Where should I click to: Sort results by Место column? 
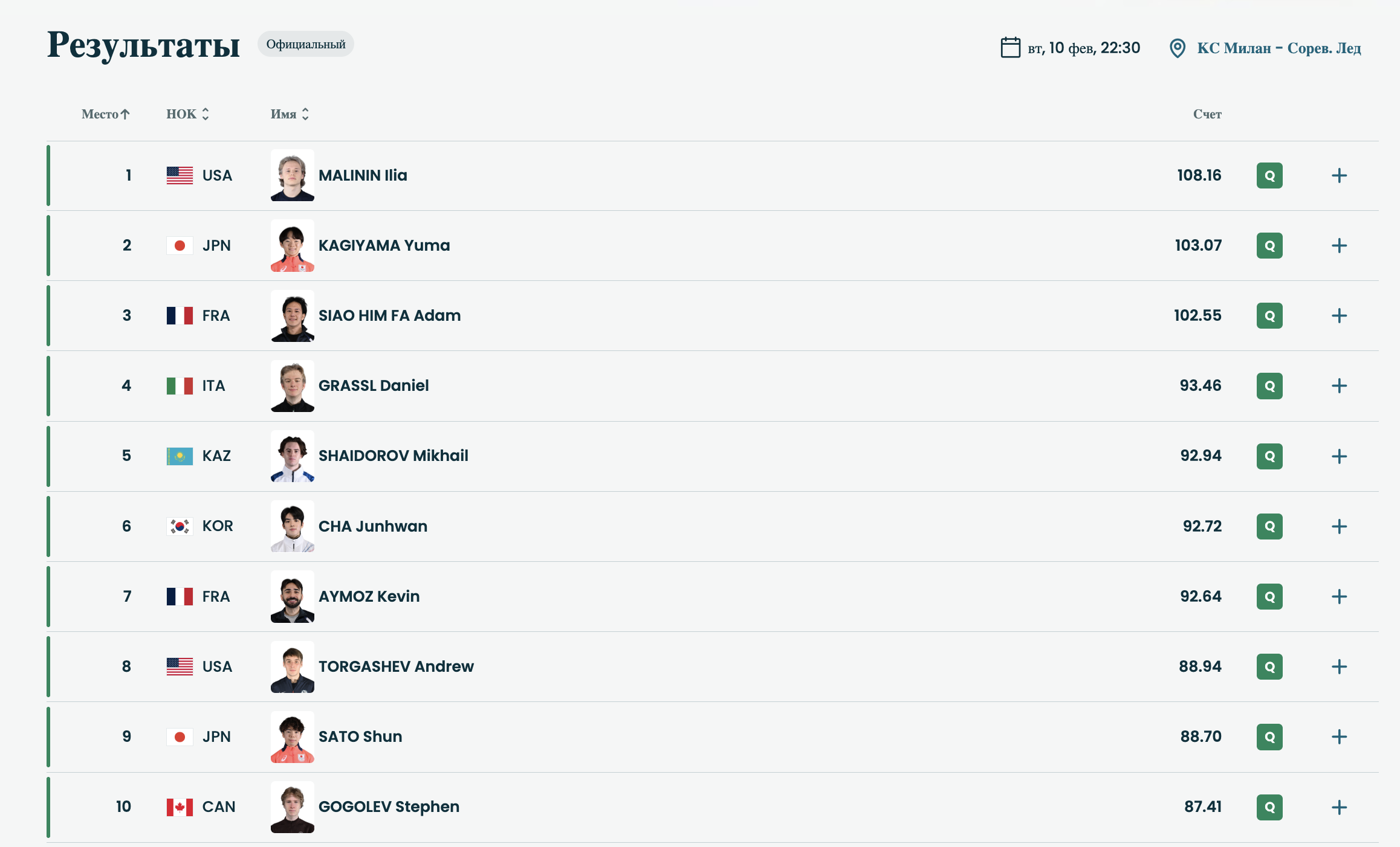(106, 114)
